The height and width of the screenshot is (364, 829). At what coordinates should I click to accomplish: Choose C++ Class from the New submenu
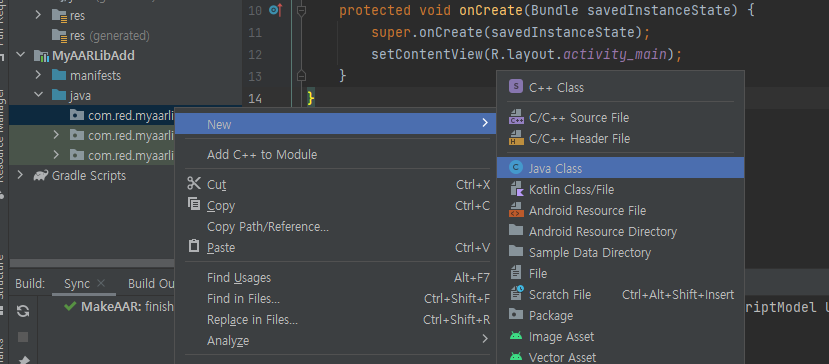pos(621,87)
